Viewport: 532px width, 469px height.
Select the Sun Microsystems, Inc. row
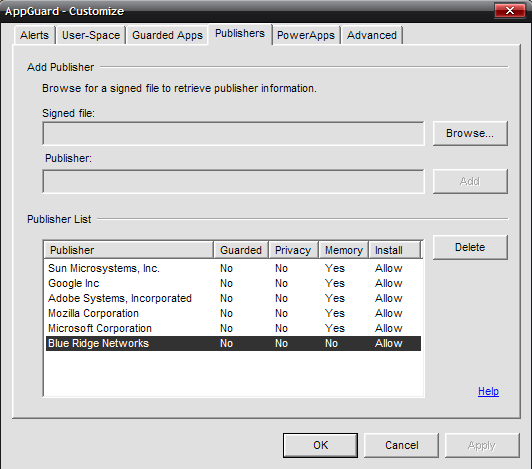pyautogui.click(x=233, y=268)
